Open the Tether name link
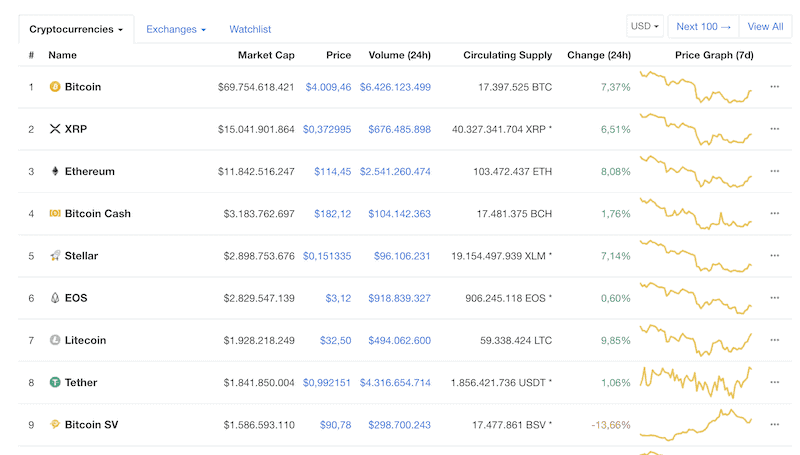Screen dimensions: 800x455 point(81,382)
